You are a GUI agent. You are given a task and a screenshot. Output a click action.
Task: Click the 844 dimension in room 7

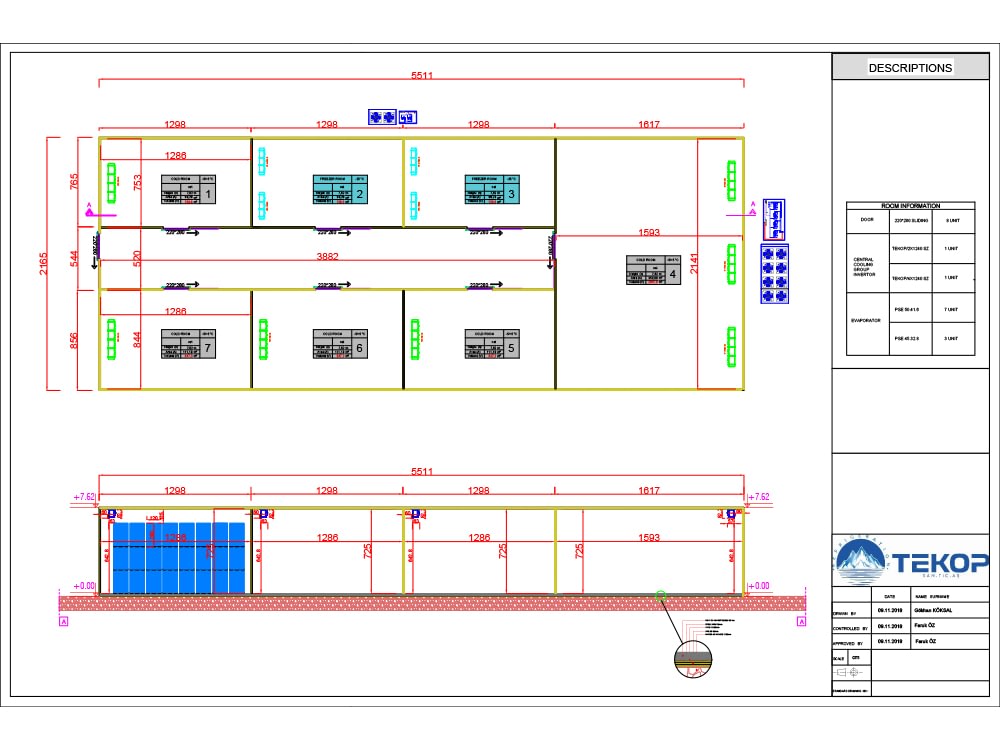[137, 340]
